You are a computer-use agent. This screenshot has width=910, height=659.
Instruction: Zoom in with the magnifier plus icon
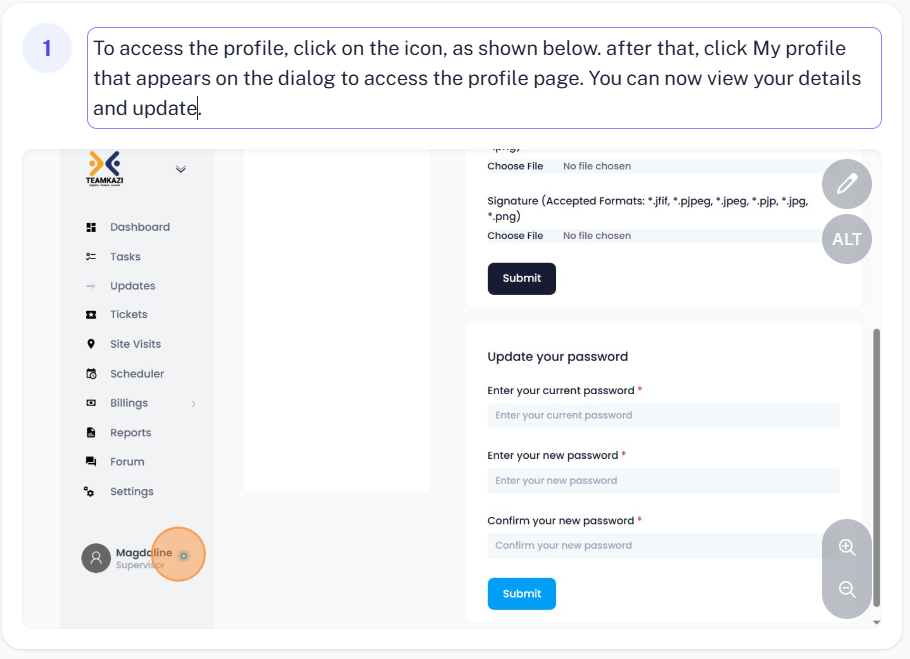[x=847, y=547]
